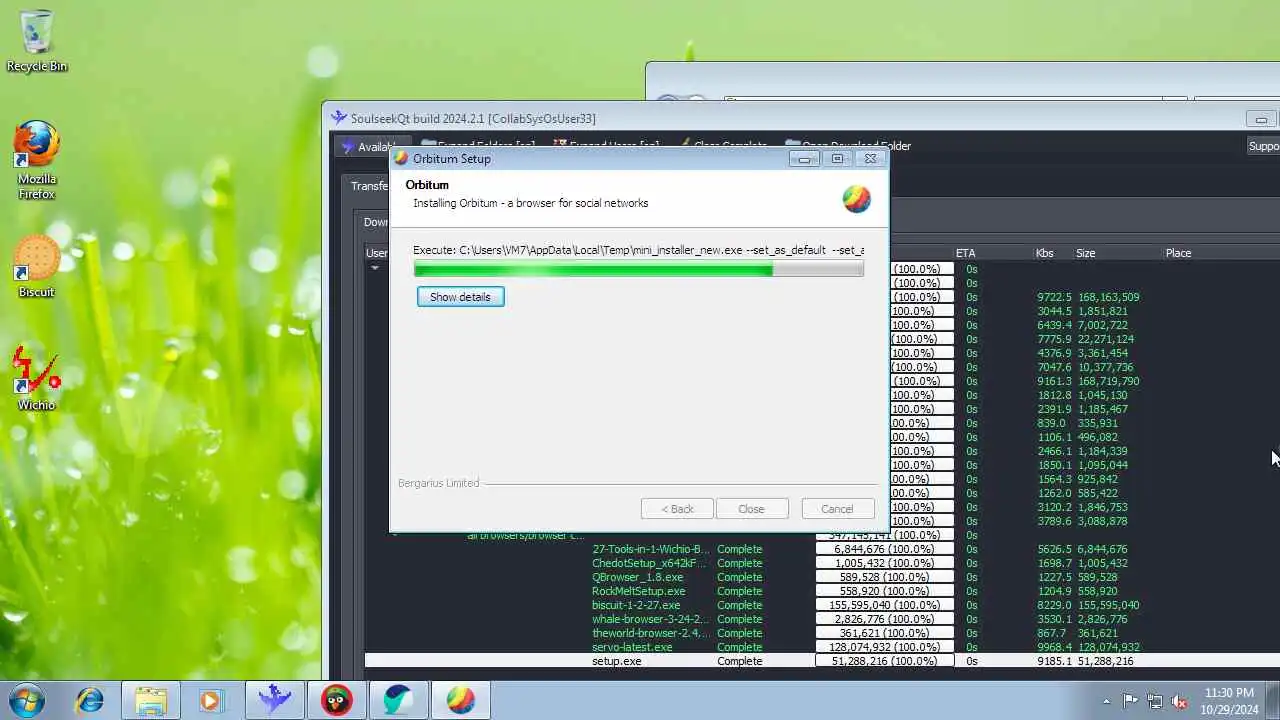The image size is (1280, 720).
Task: Click the Open Download Folder icon in SoulseekQt
Action: click(x=793, y=146)
